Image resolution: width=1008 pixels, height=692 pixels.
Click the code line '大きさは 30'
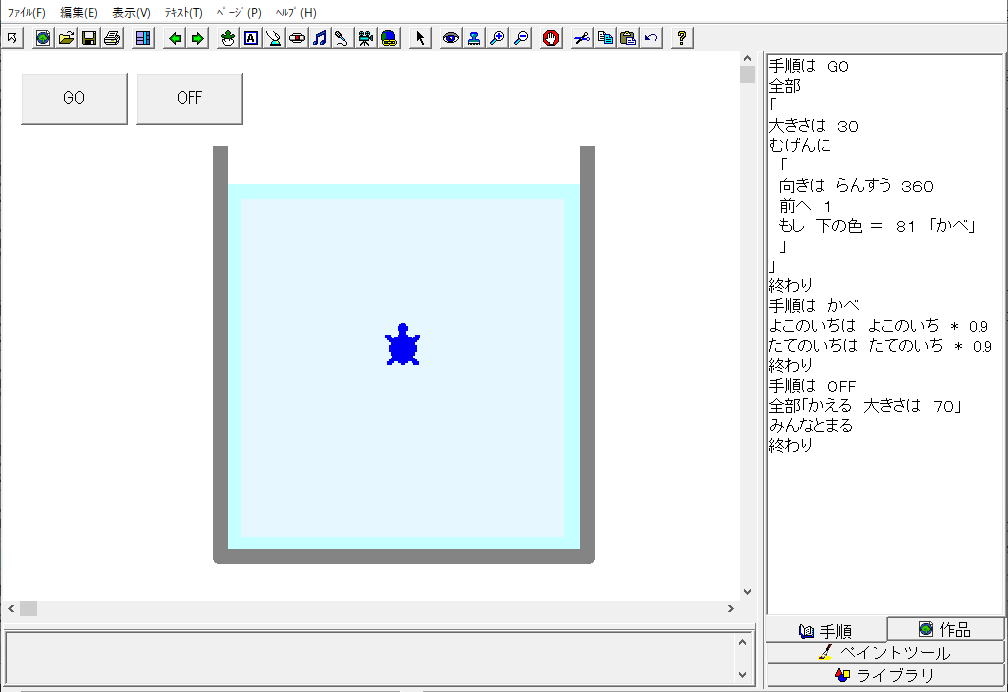click(x=814, y=125)
